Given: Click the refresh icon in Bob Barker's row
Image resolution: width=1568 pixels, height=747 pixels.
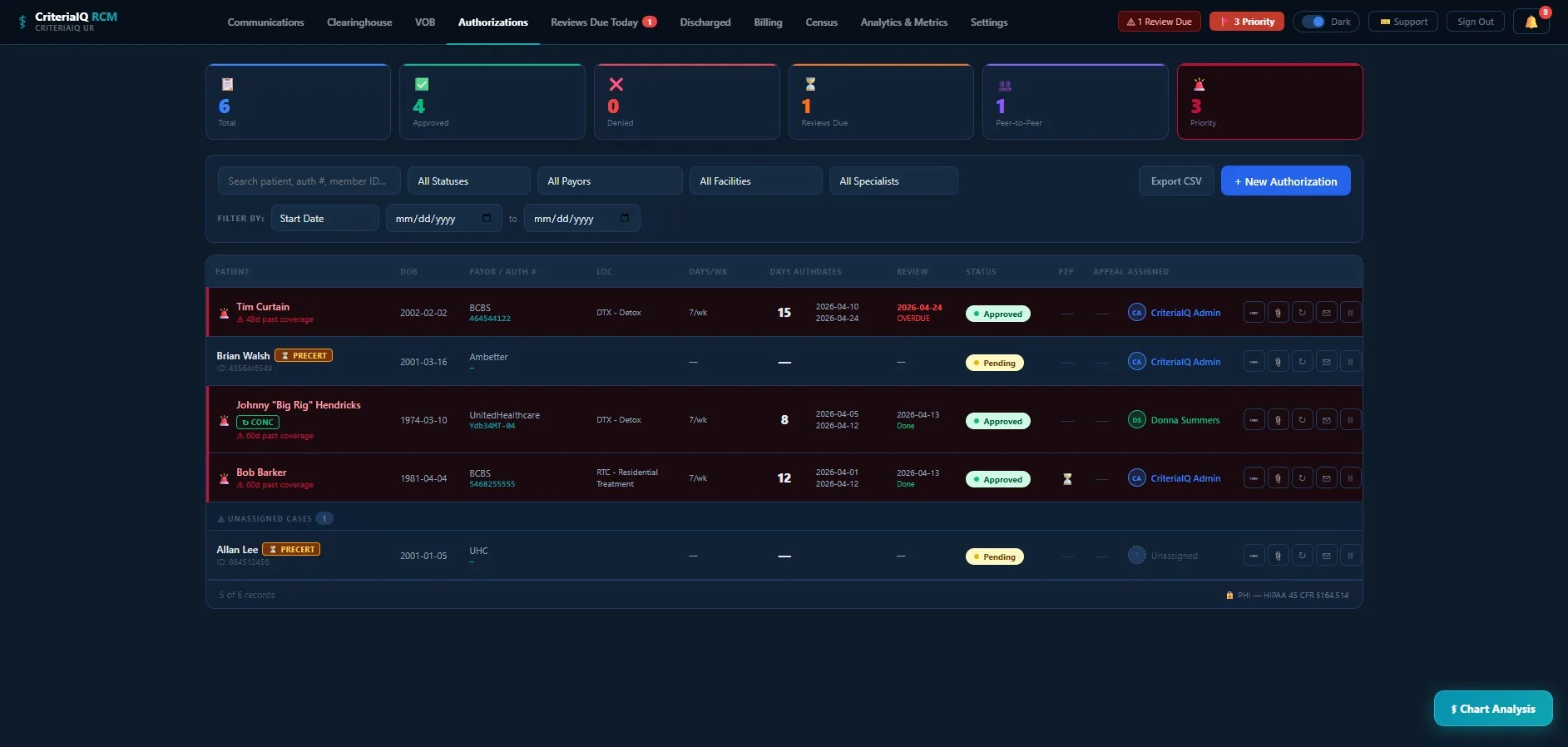Looking at the screenshot, I should 1302,478.
